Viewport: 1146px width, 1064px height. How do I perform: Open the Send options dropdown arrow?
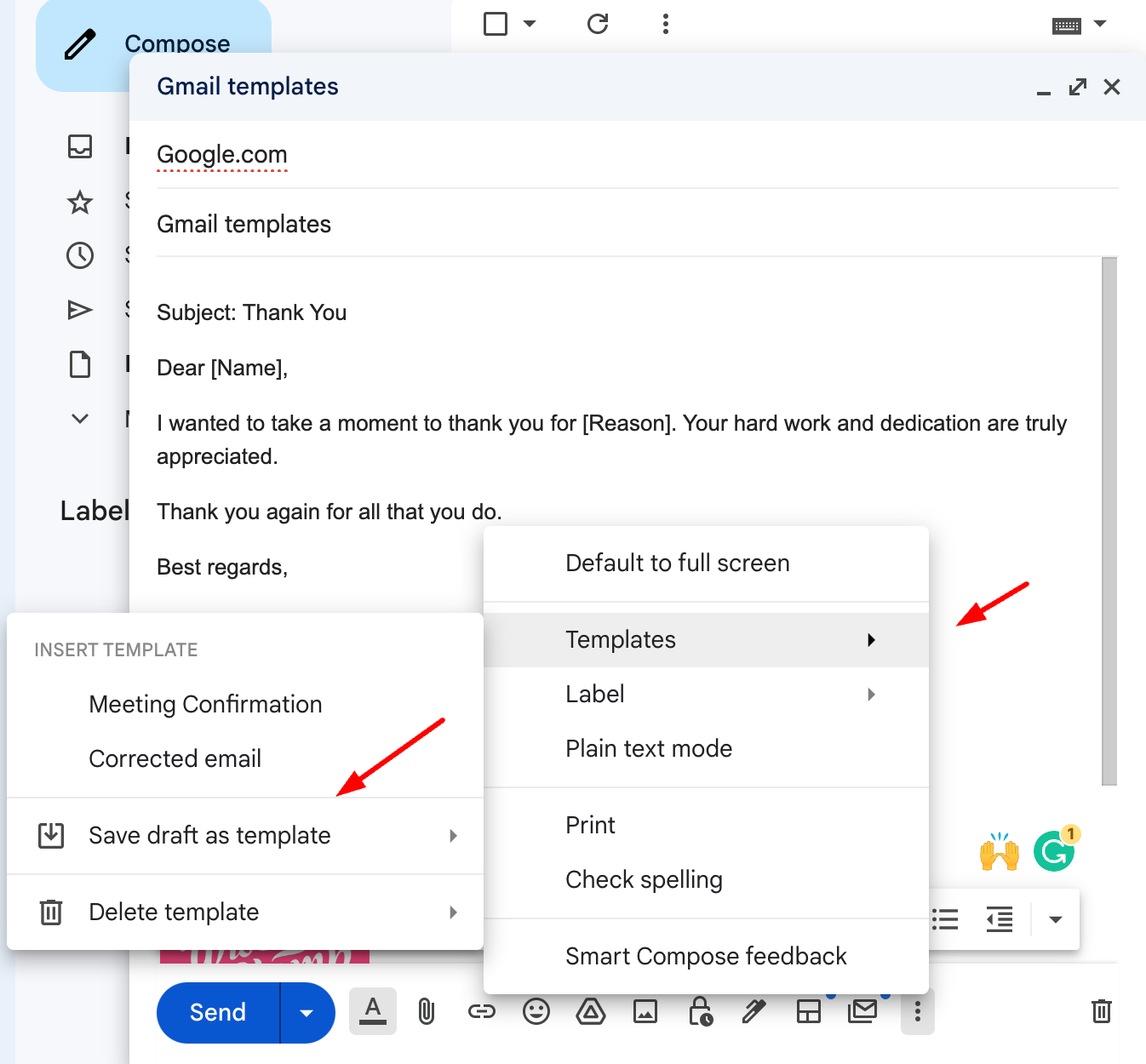click(307, 1012)
